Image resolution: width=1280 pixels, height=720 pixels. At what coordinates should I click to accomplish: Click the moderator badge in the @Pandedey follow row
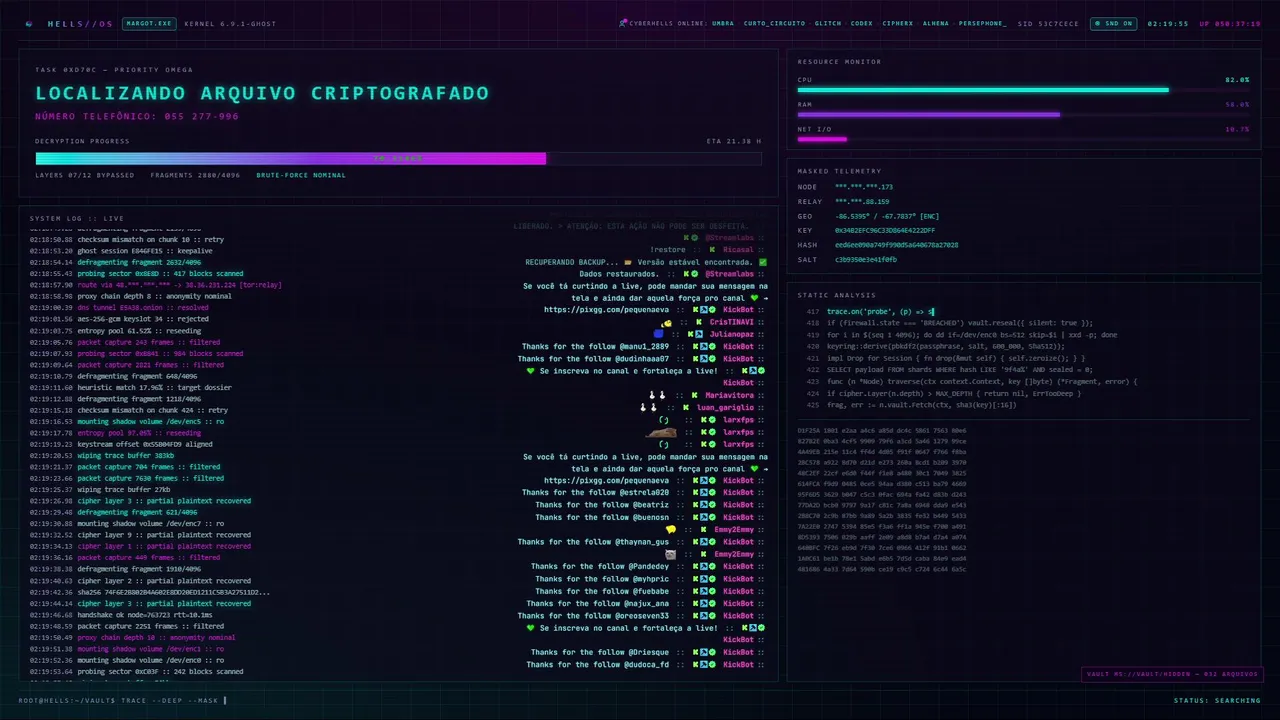702,566
